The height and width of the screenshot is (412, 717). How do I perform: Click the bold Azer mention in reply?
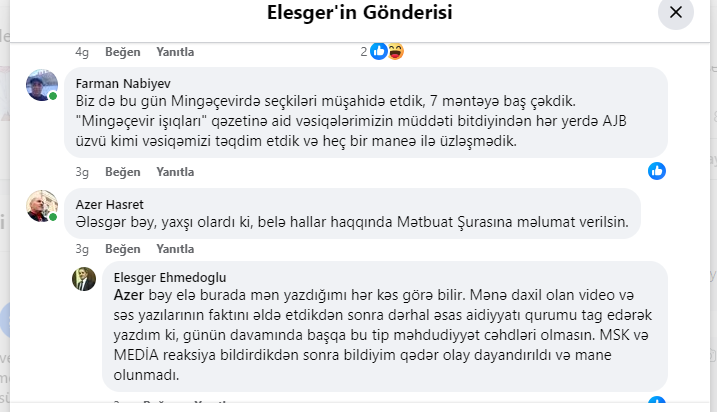tap(129, 295)
